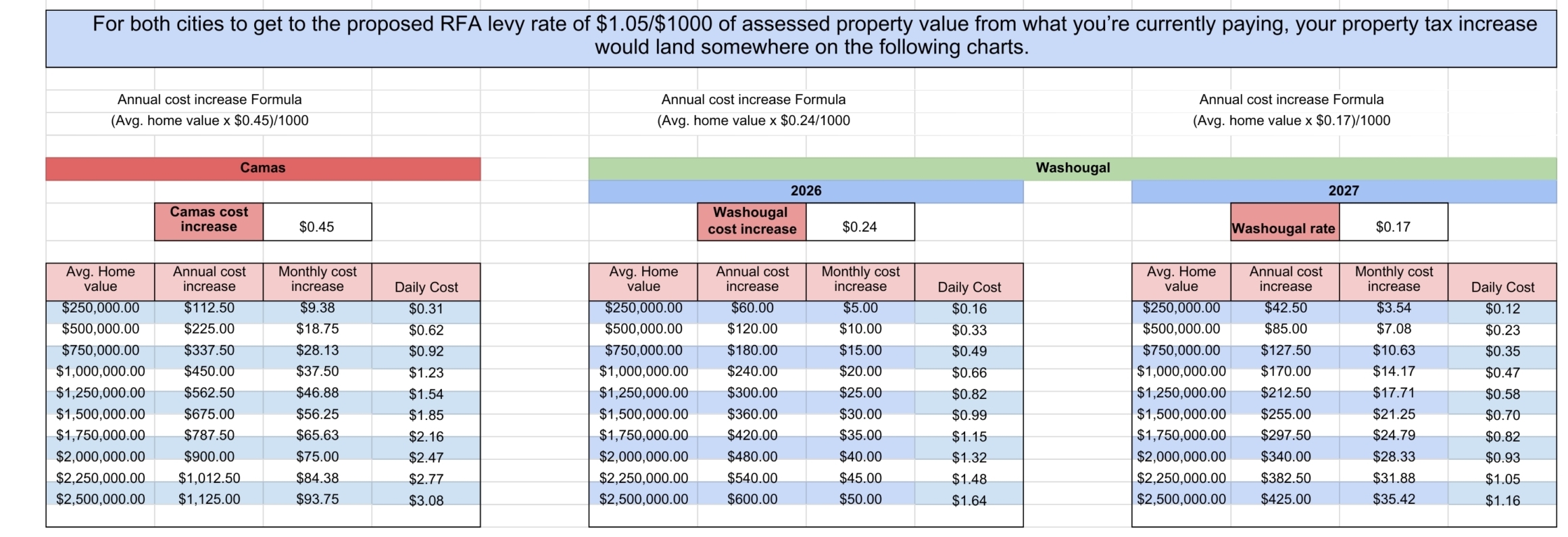Click $500,000.00 home value in Camas table
This screenshot has width=1568, height=537.
click(101, 329)
